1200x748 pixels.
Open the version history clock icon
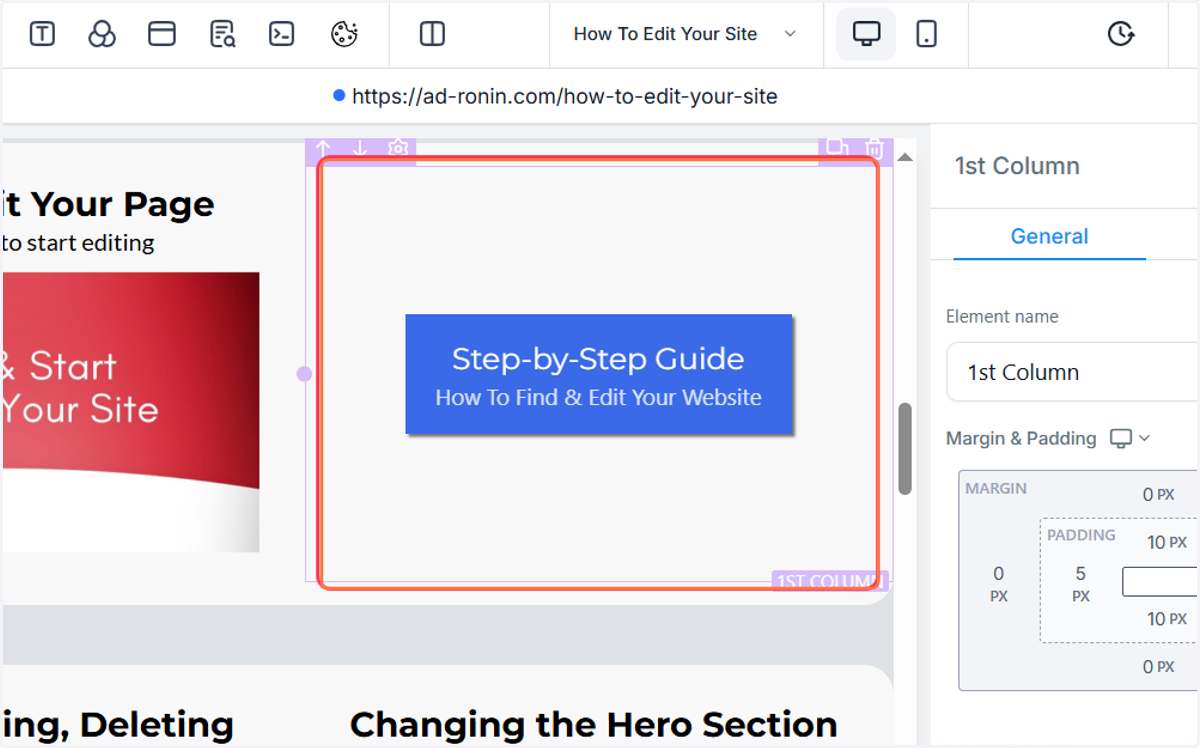click(x=1121, y=34)
